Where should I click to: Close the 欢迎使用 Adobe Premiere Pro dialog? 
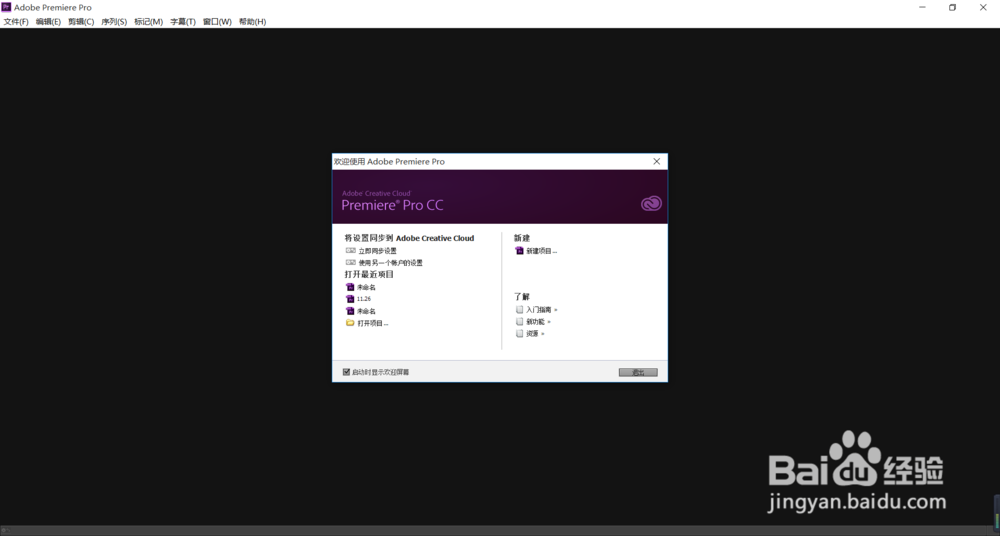click(657, 161)
